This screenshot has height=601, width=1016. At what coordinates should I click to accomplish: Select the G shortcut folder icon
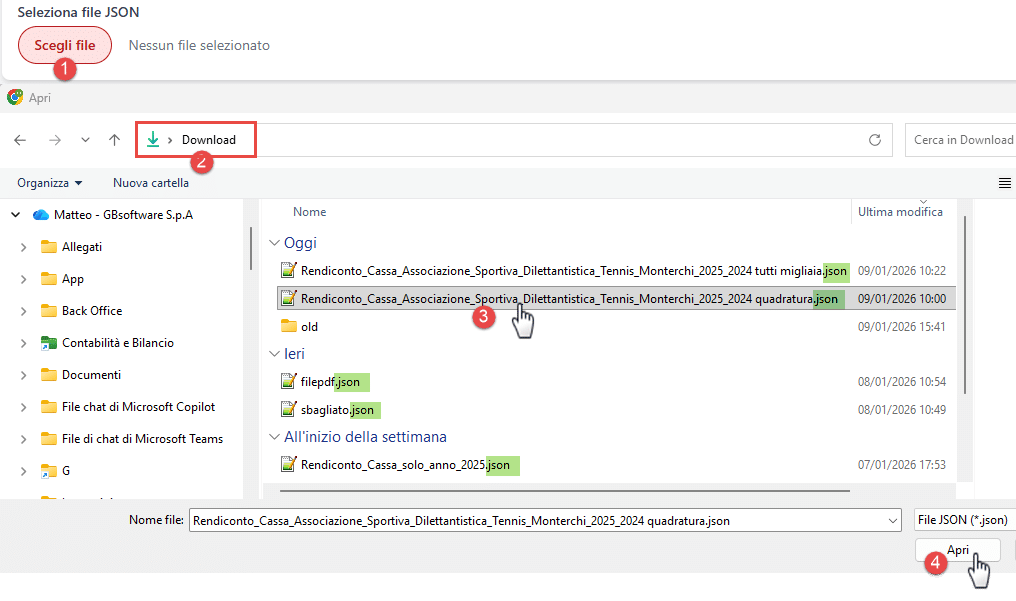pos(49,471)
